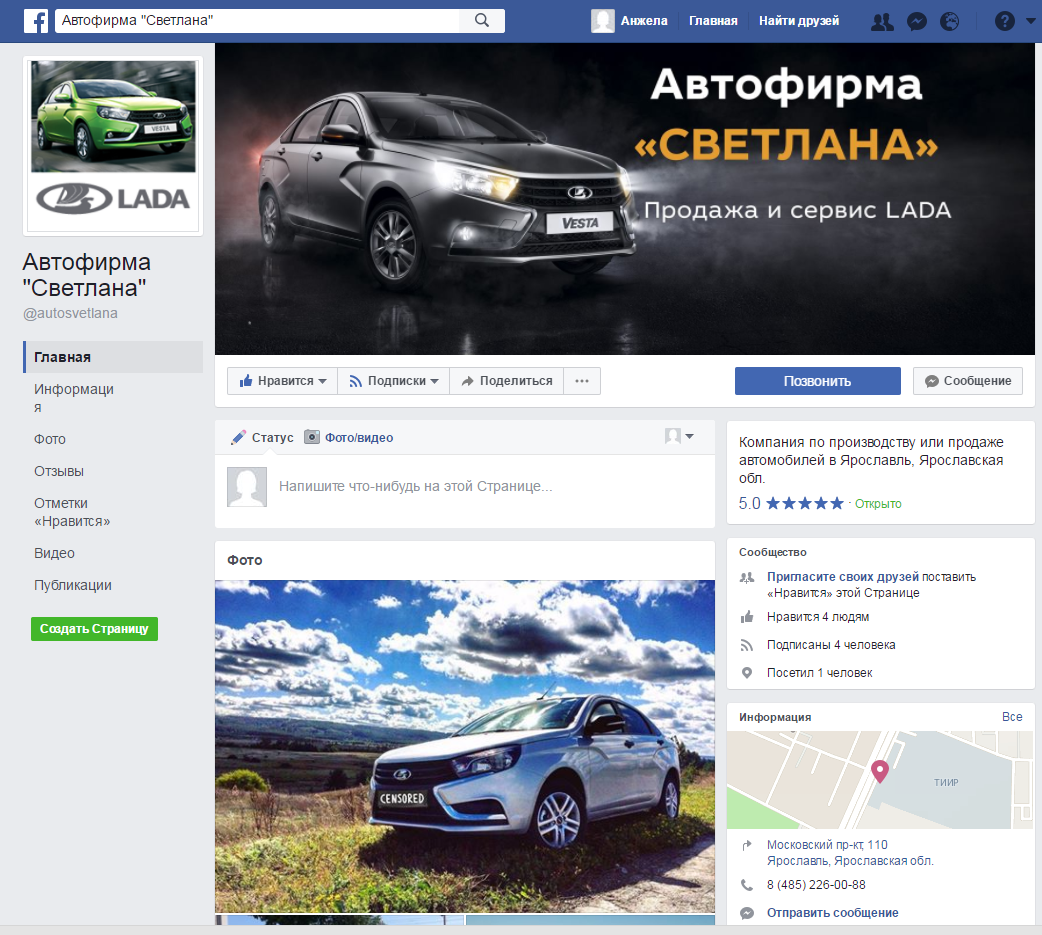Open the three dots more options button
Image resolution: width=1042 pixels, height=935 pixels.
(x=582, y=381)
